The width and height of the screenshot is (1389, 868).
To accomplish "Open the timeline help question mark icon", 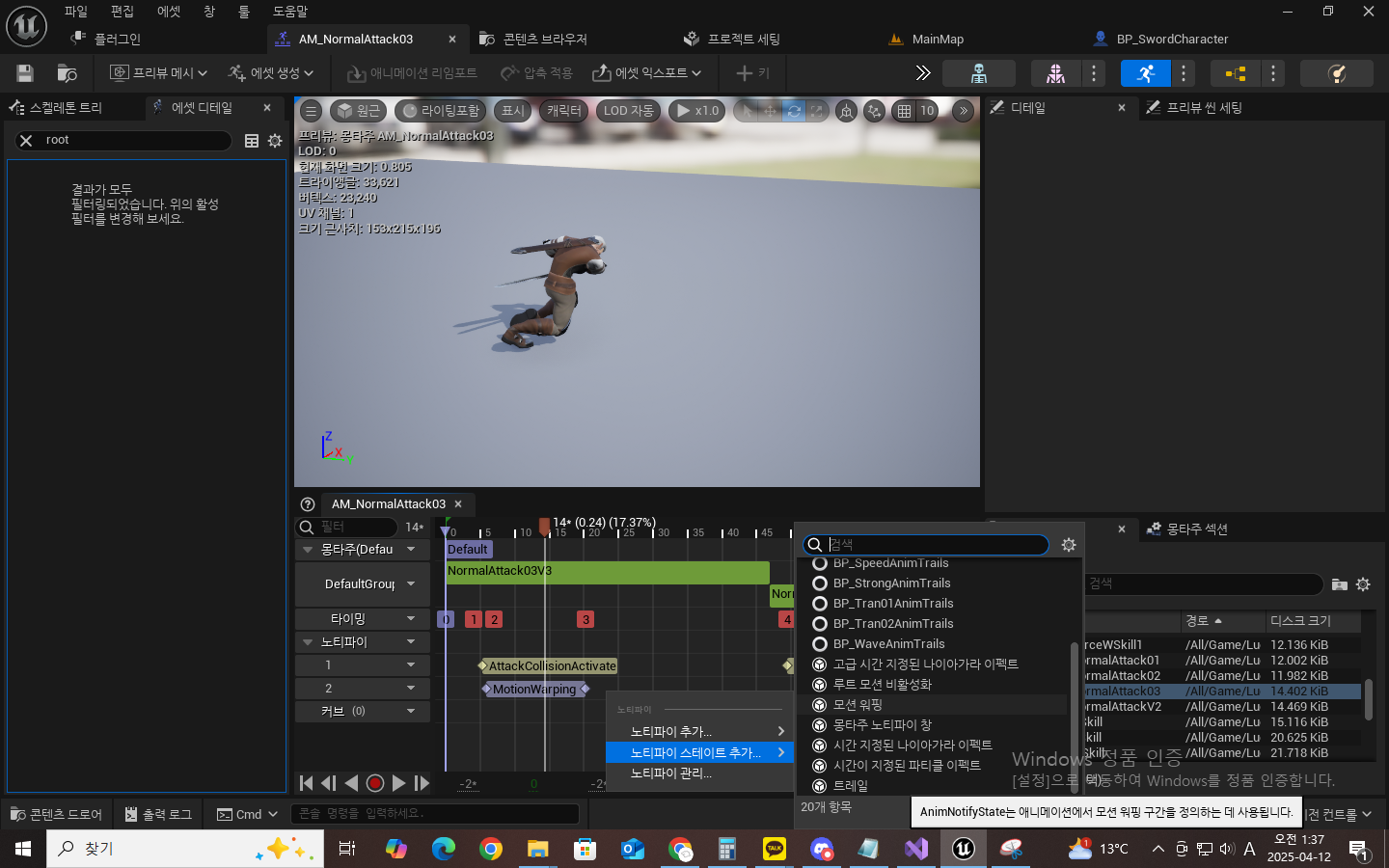I will coord(308,503).
